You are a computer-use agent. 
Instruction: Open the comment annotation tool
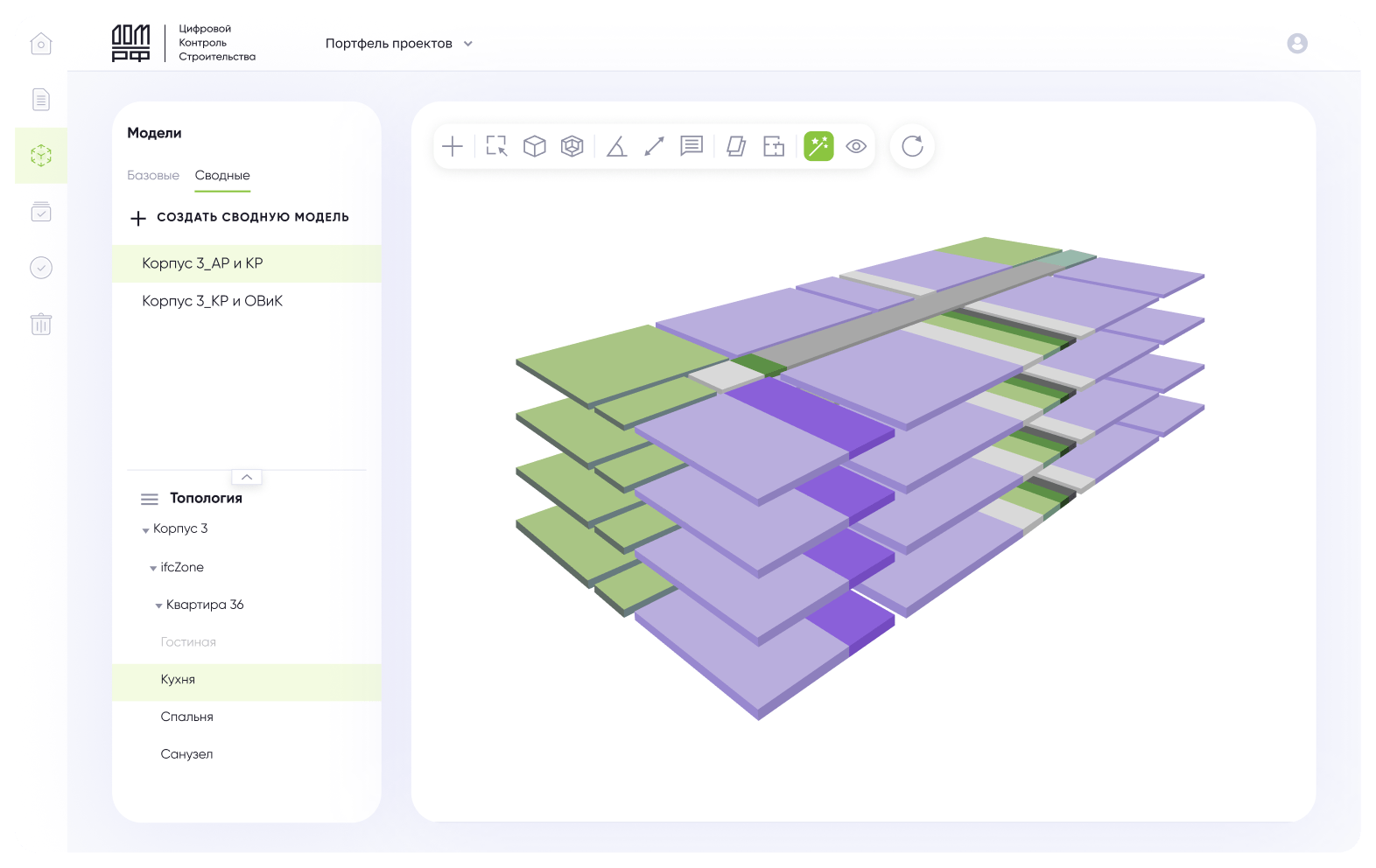click(x=692, y=146)
